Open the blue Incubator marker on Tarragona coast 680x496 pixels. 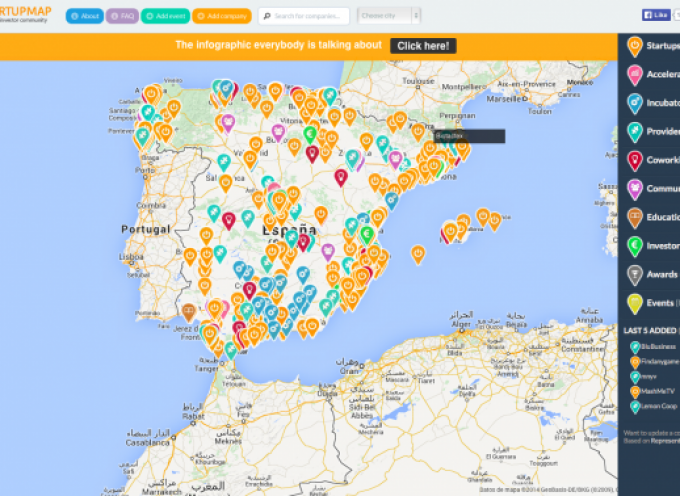[x=392, y=201]
